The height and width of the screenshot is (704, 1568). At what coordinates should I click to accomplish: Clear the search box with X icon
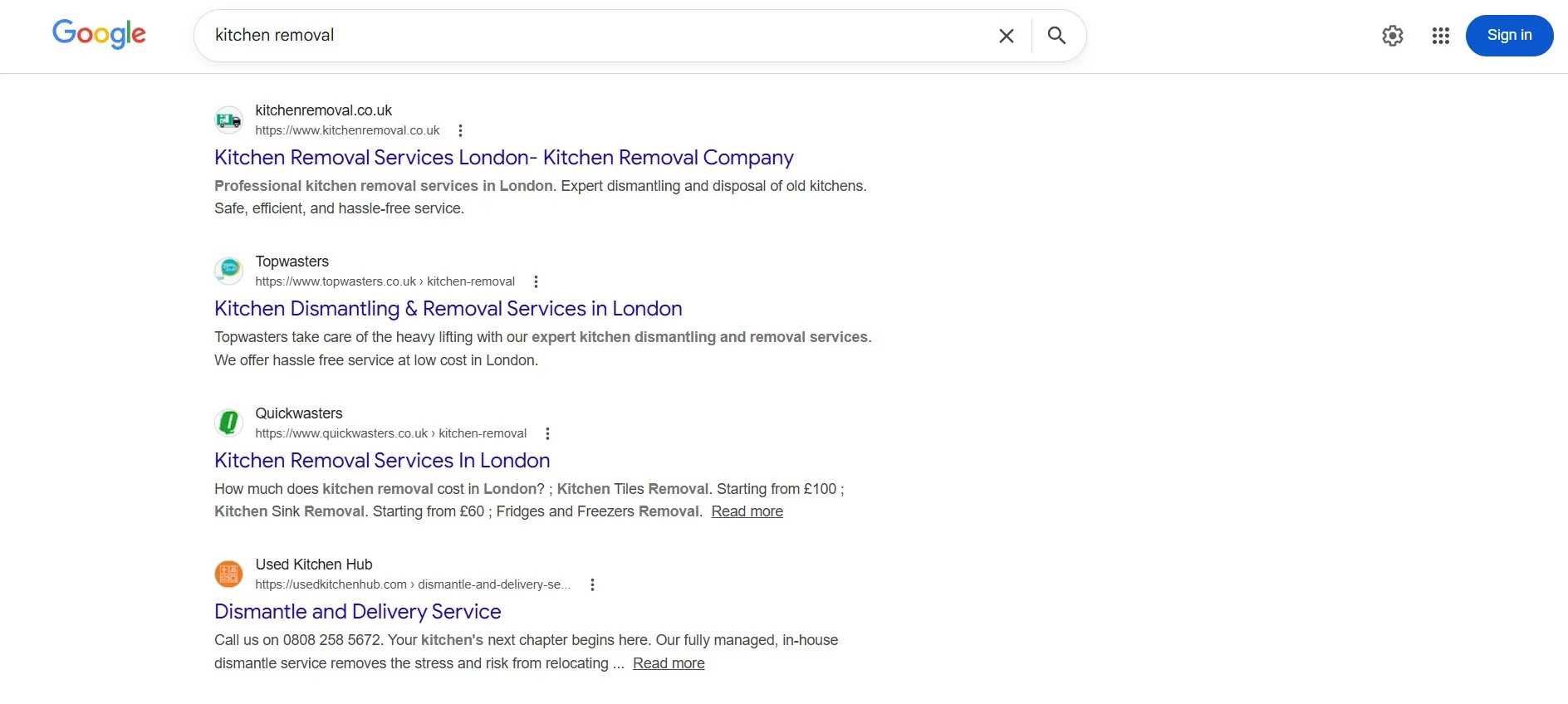click(x=1006, y=36)
